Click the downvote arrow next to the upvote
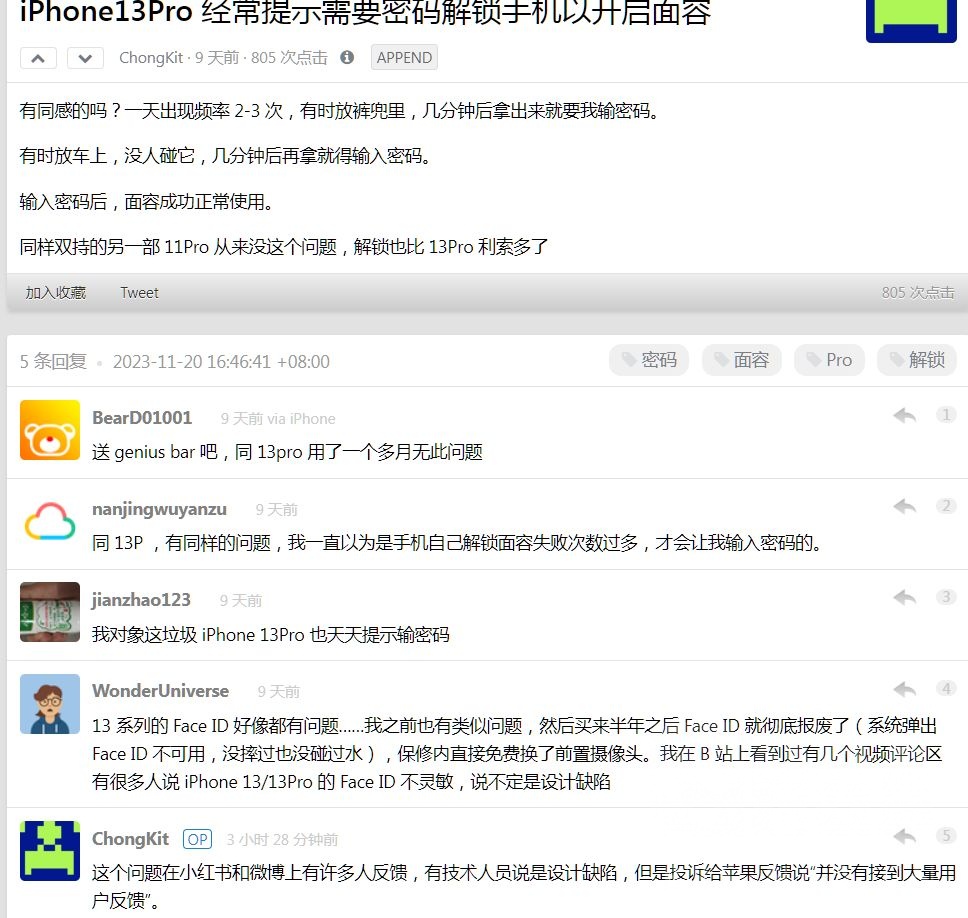The width and height of the screenshot is (968, 918). pos(85,58)
